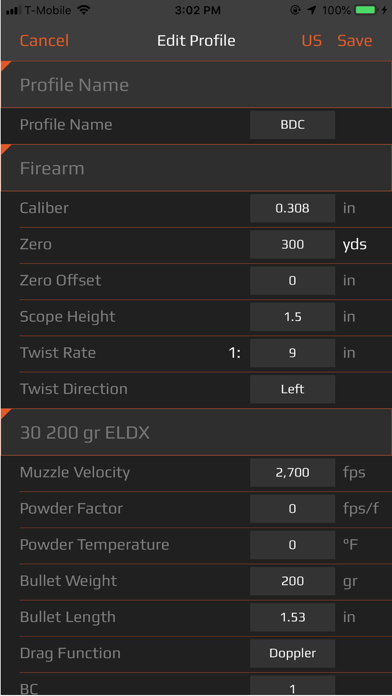The image size is (392, 696).
Task: Edit the Powder Factor value field
Action: click(293, 509)
